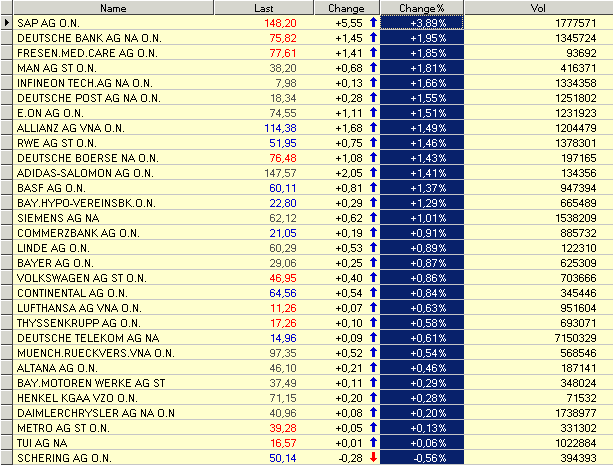Sort by Change% column header
Screen dimensions: 613x465
click(422, 8)
